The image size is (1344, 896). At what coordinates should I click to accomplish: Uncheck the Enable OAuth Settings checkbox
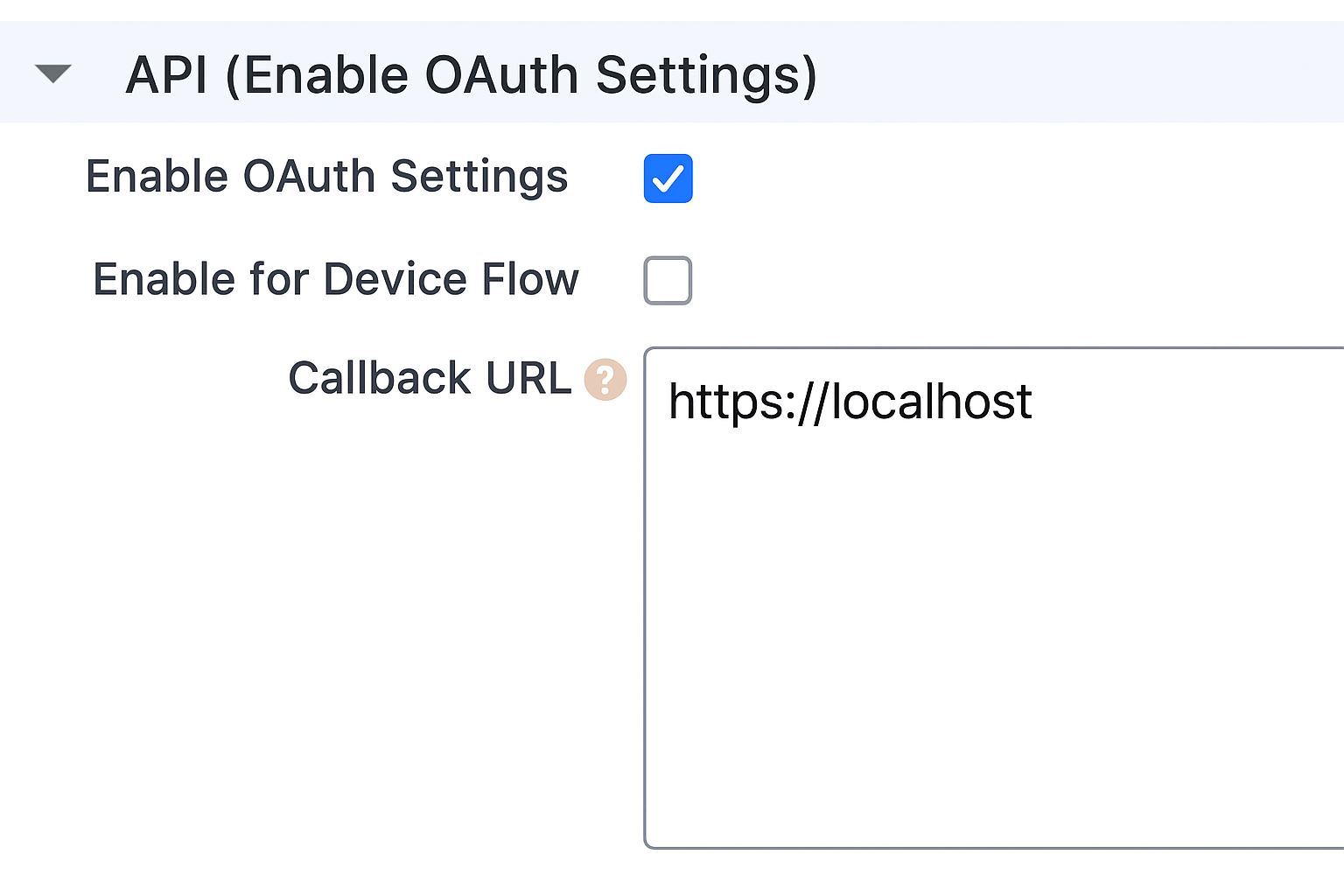tap(668, 178)
